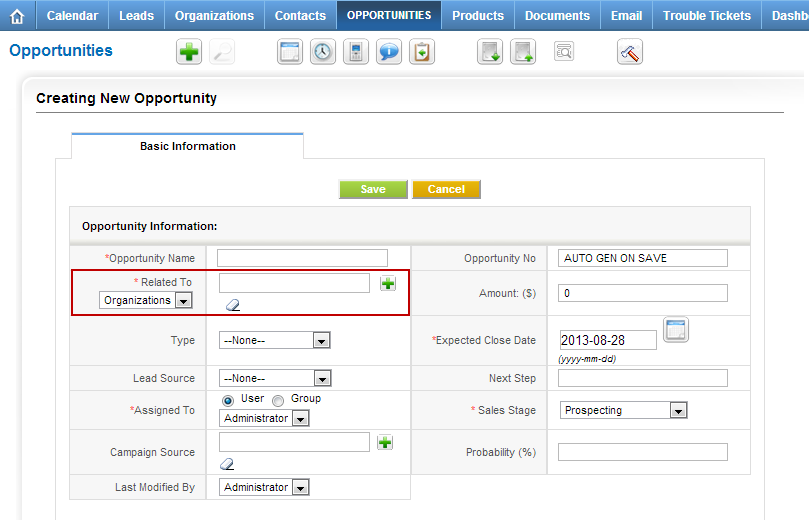809x520 pixels.
Task: Select the User radio button
Action: tap(227, 399)
